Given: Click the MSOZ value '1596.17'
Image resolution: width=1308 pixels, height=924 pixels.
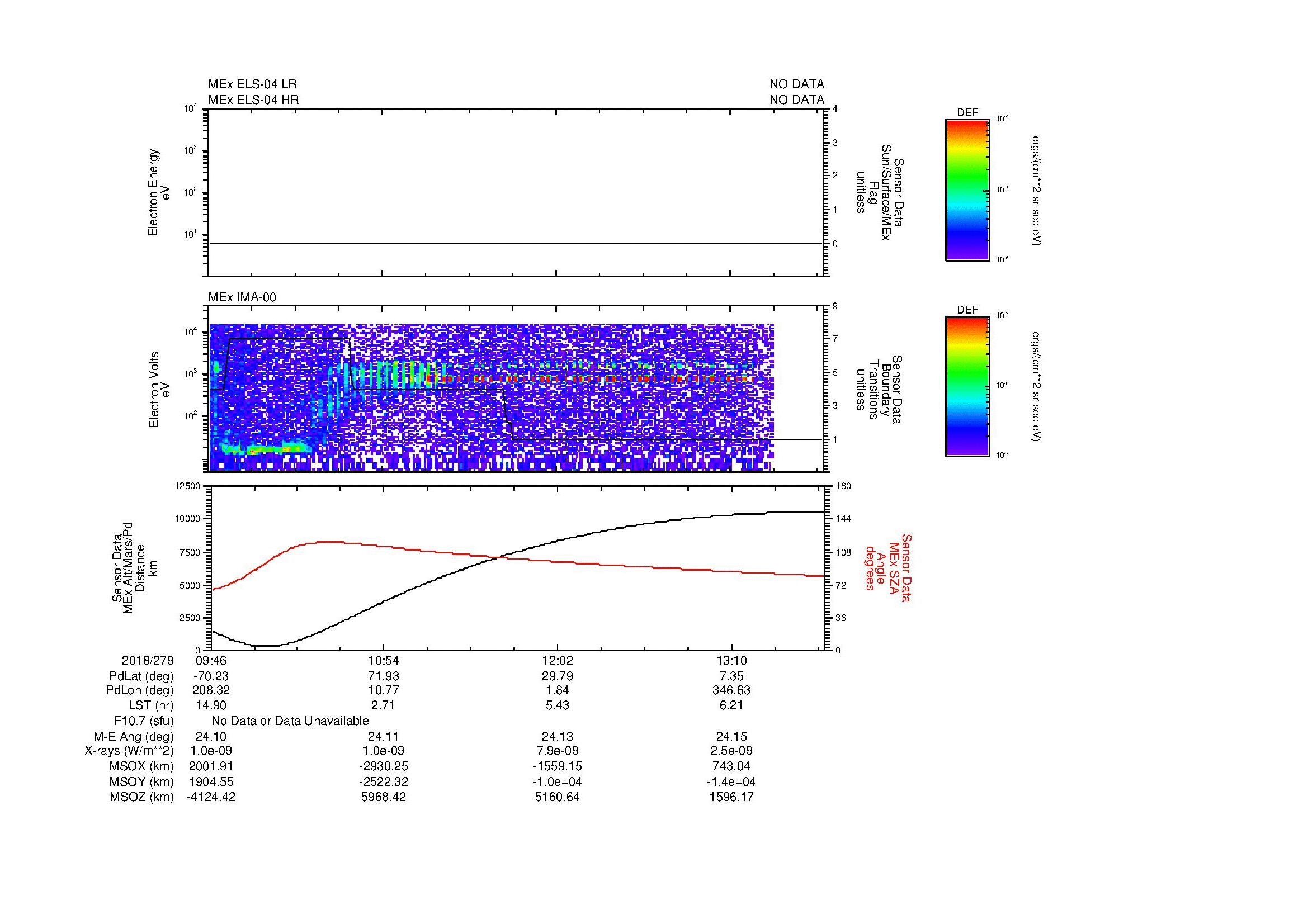Looking at the screenshot, I should 731,797.
